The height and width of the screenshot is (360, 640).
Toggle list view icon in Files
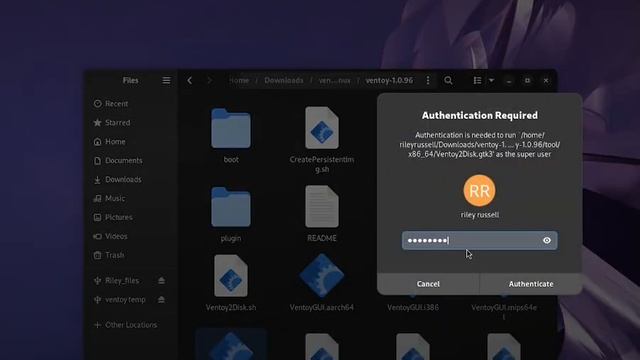click(477, 80)
